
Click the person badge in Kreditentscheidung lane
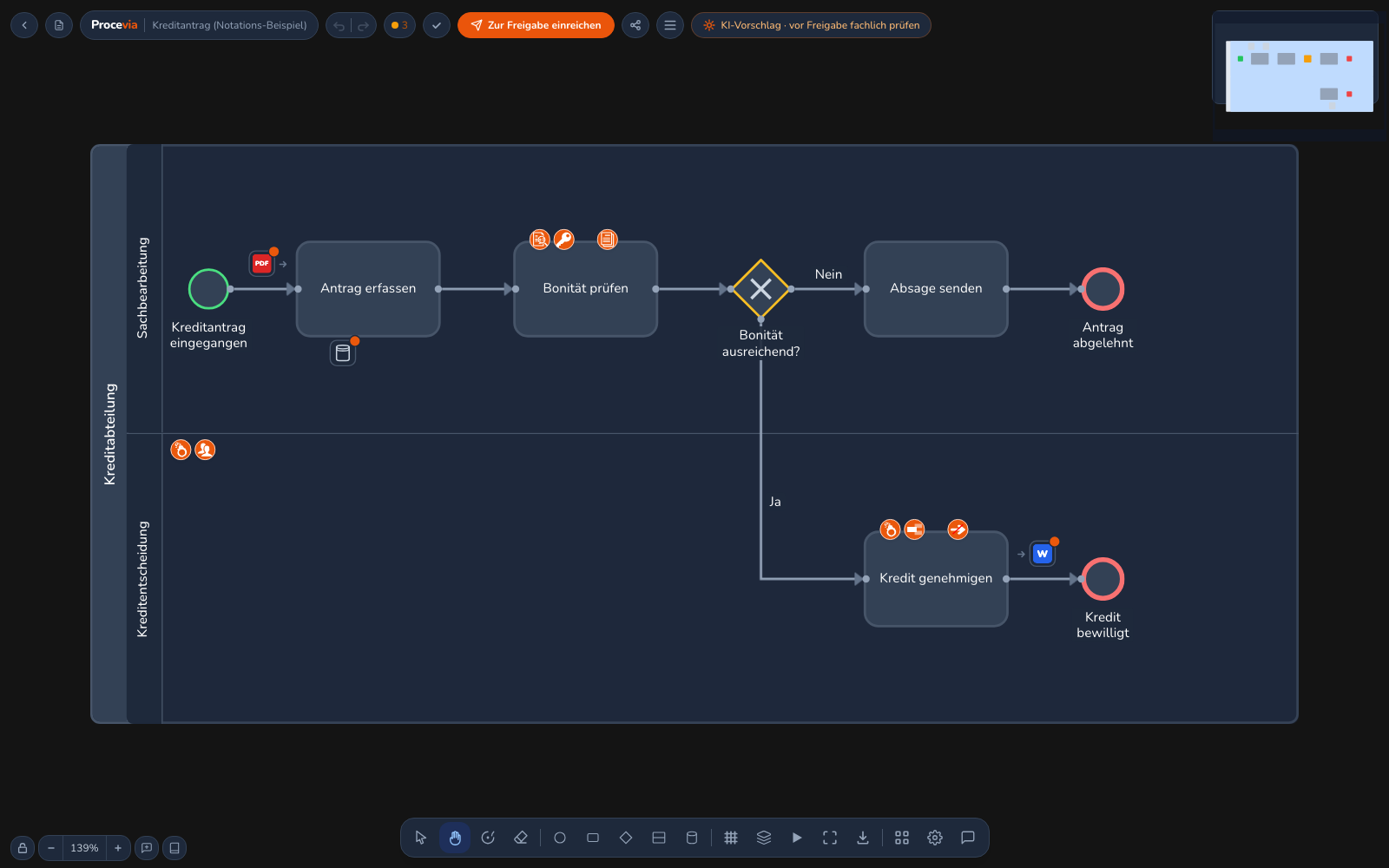click(x=205, y=450)
